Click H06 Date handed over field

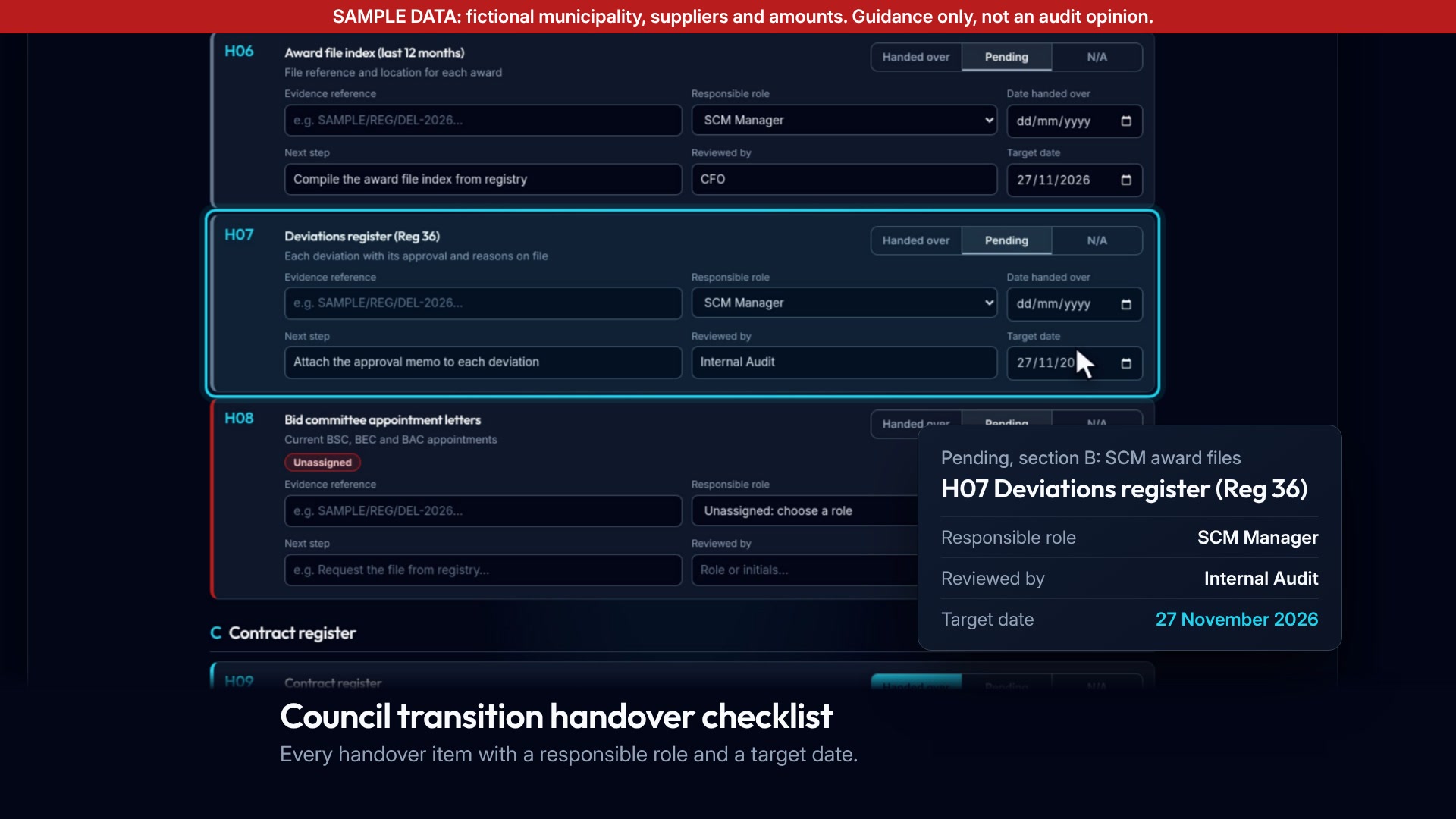click(x=1075, y=121)
